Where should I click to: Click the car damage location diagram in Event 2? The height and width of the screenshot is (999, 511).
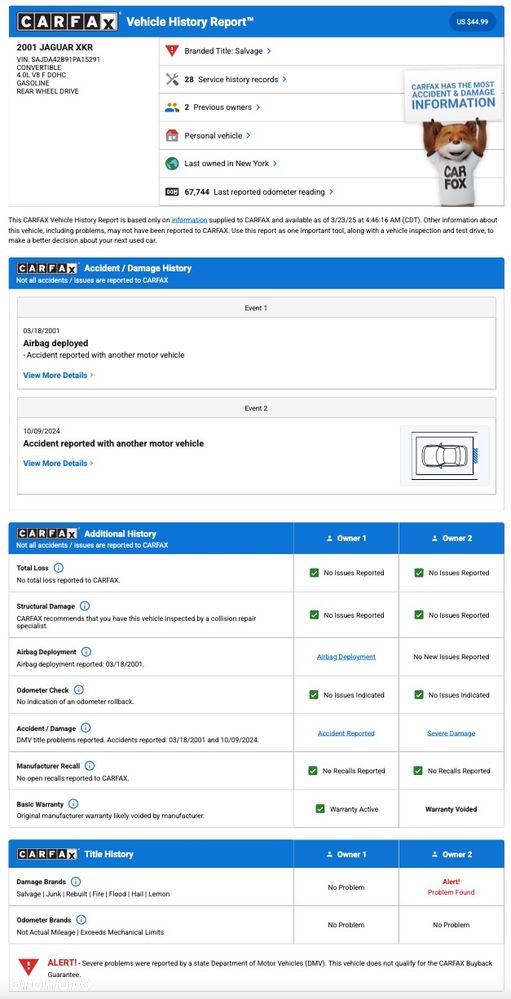click(445, 456)
